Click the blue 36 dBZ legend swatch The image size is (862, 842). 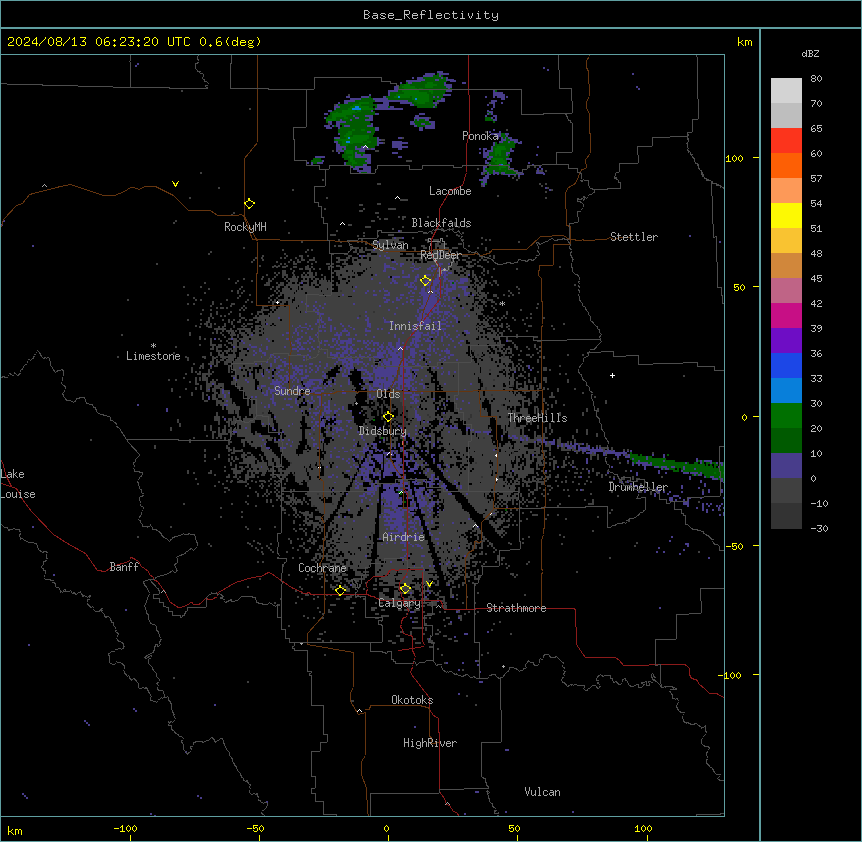tap(786, 365)
